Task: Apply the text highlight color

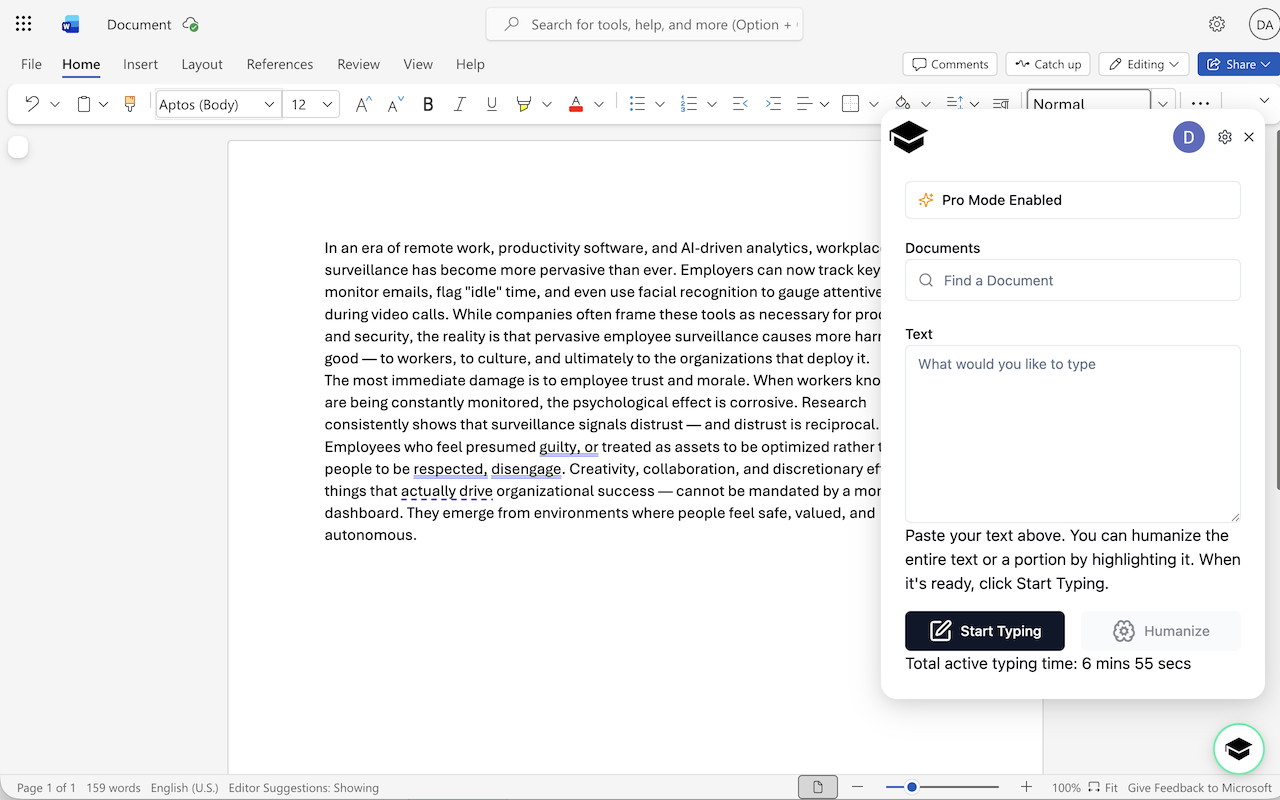Action: [523, 104]
